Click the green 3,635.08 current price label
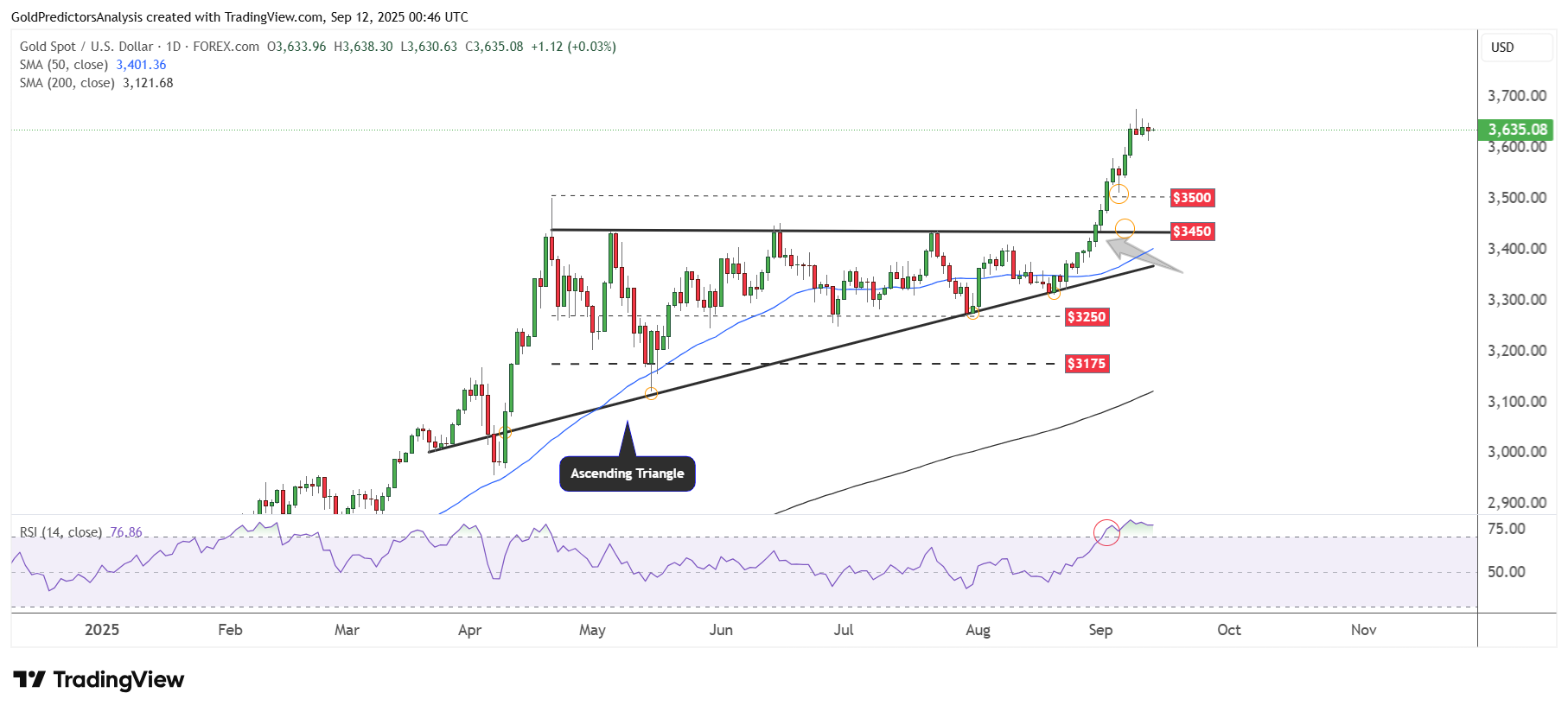Image resolution: width=1568 pixels, height=712 pixels. click(x=1517, y=130)
